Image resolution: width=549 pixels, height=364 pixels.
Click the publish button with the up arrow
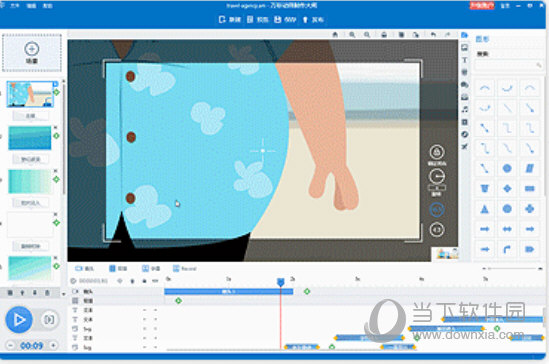tap(313, 20)
